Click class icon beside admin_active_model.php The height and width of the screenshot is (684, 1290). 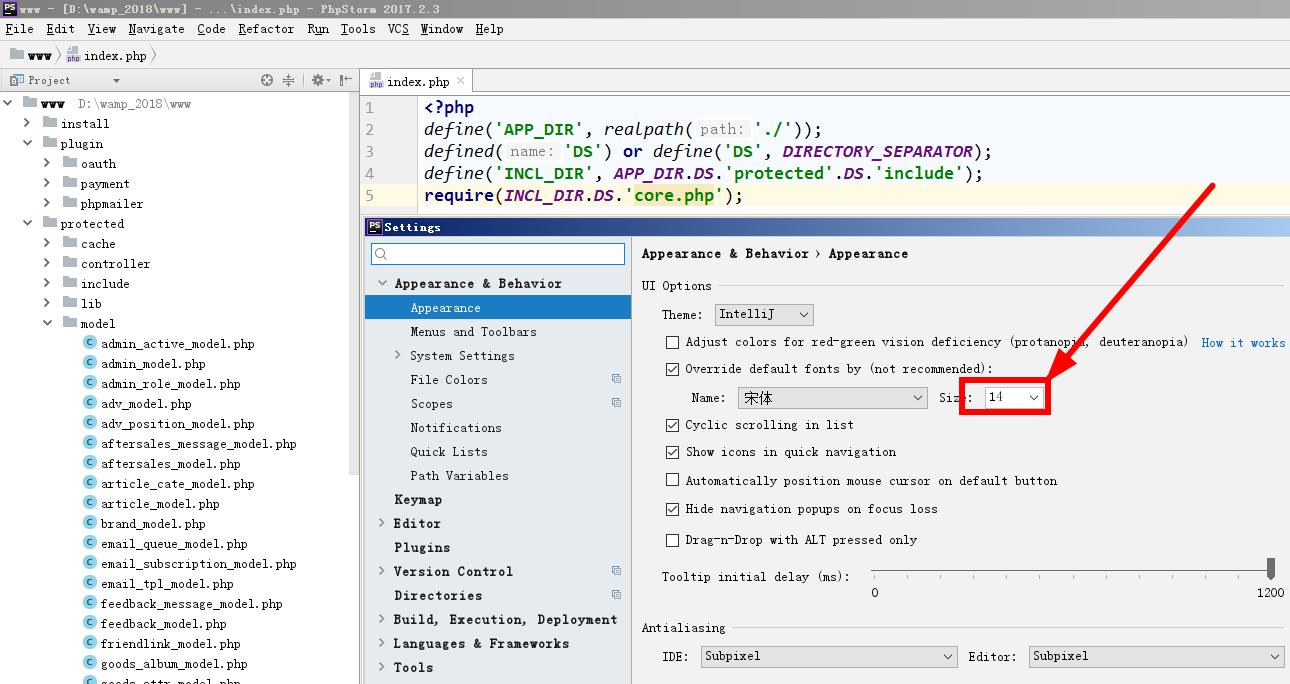[x=90, y=343]
